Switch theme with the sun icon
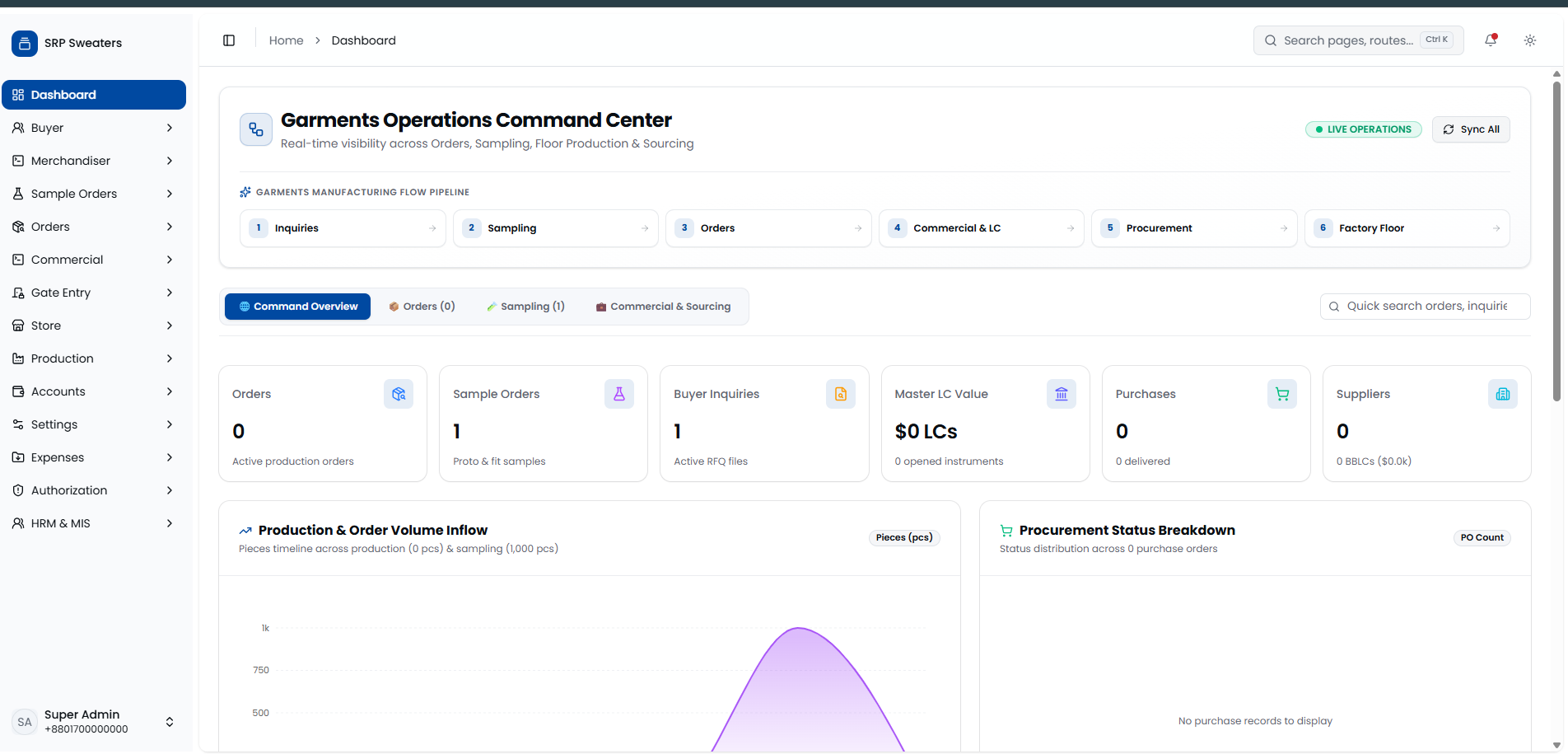 click(1530, 40)
